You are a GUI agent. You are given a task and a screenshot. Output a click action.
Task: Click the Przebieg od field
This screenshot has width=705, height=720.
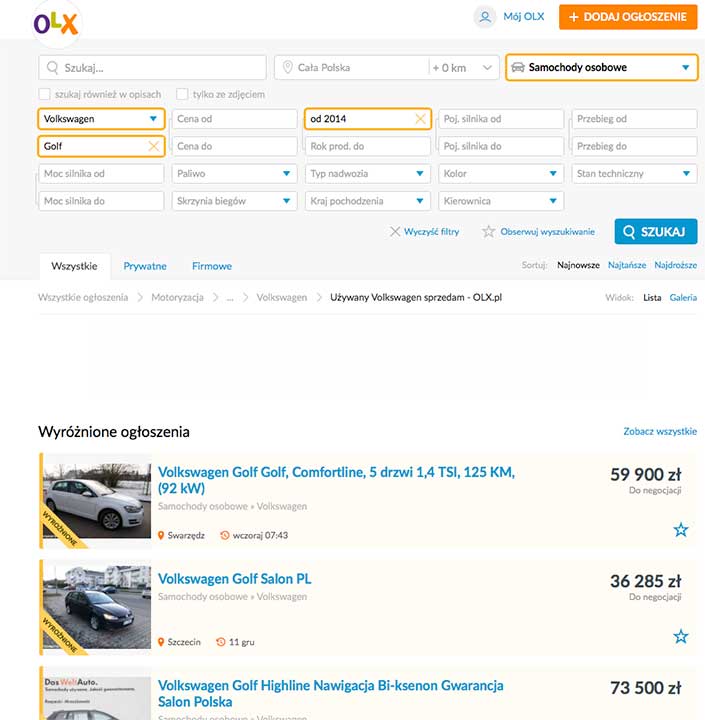[634, 119]
